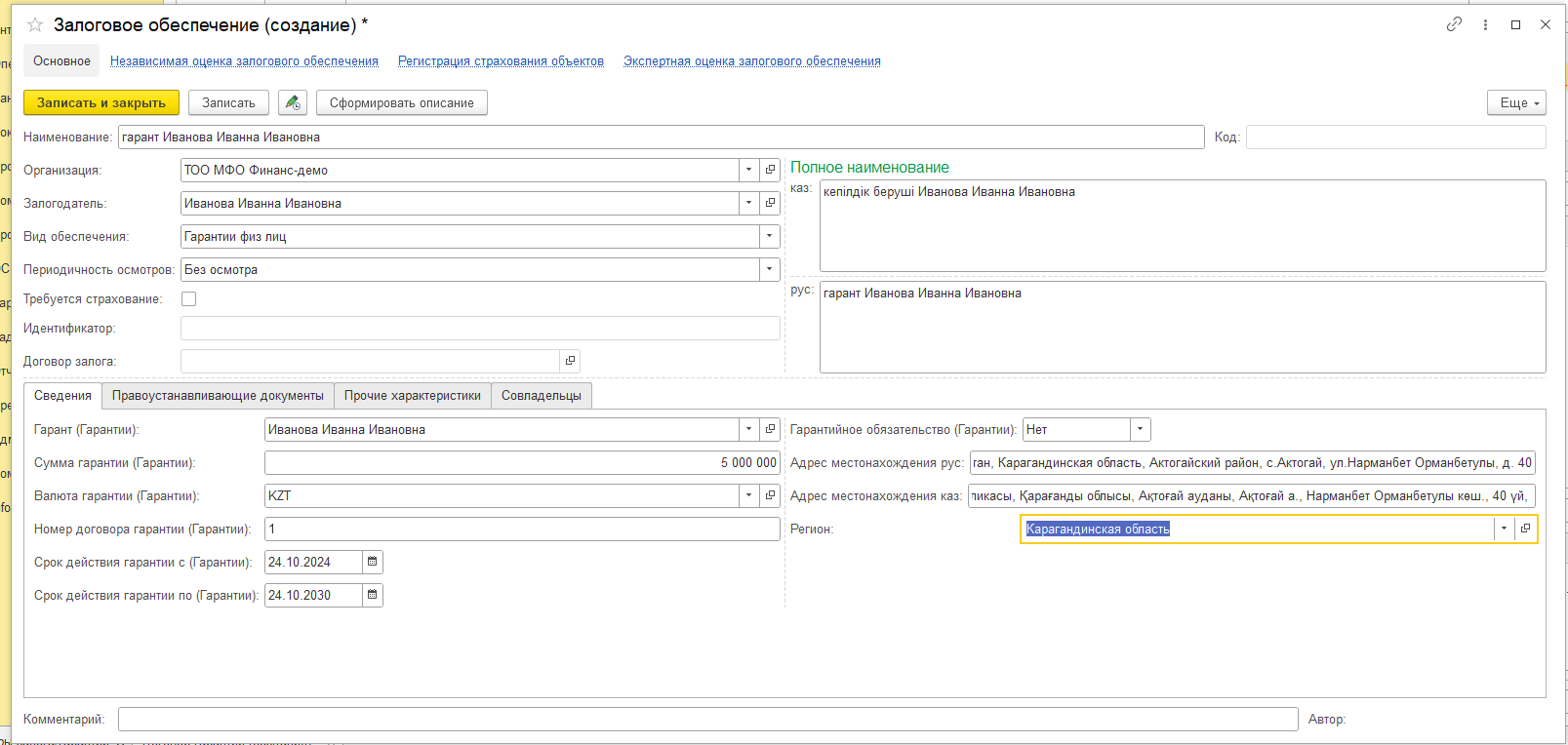This screenshot has height=745, width=1568.
Task: Open the three-dot form menu
Action: click(1485, 24)
